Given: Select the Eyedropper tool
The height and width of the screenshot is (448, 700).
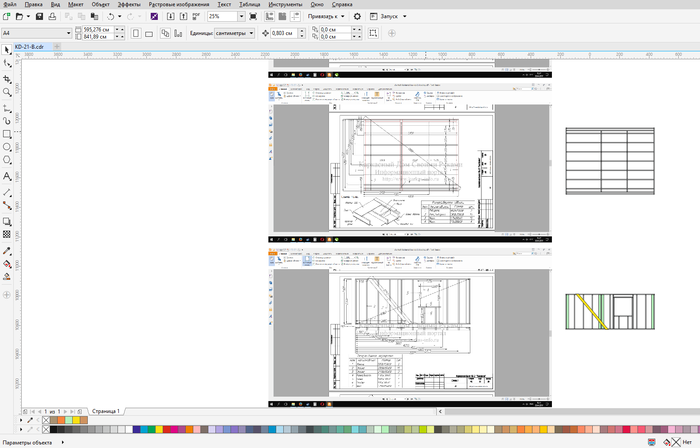Looking at the screenshot, I should tap(7, 250).
